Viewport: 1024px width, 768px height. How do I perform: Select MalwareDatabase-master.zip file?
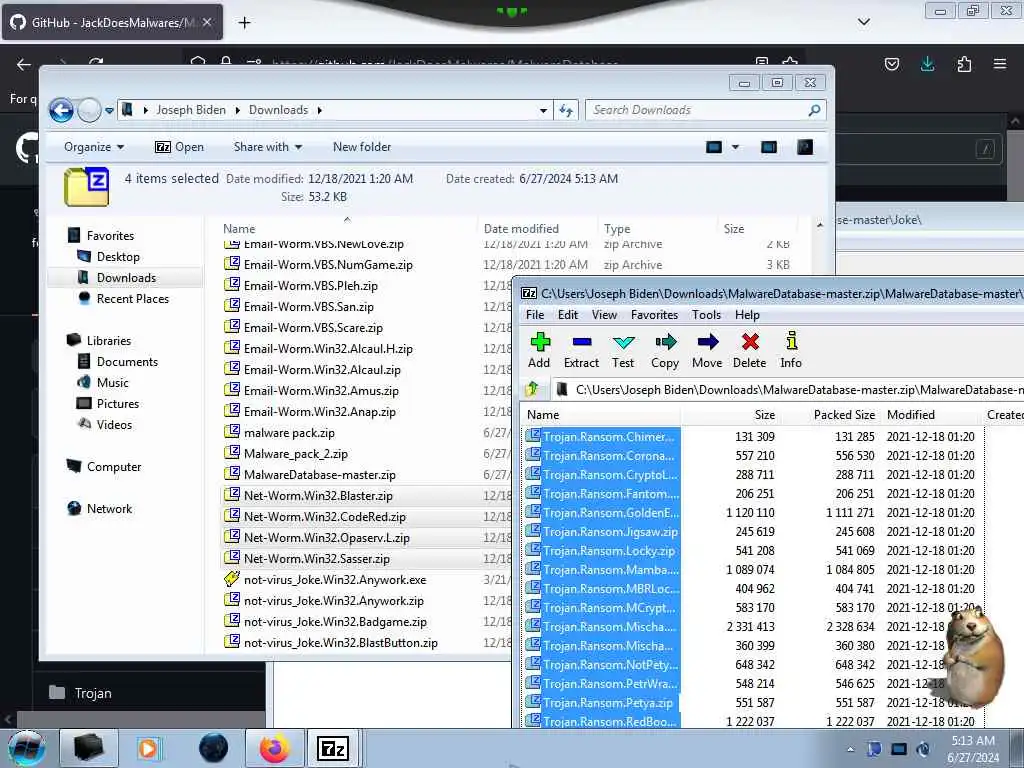319,475
